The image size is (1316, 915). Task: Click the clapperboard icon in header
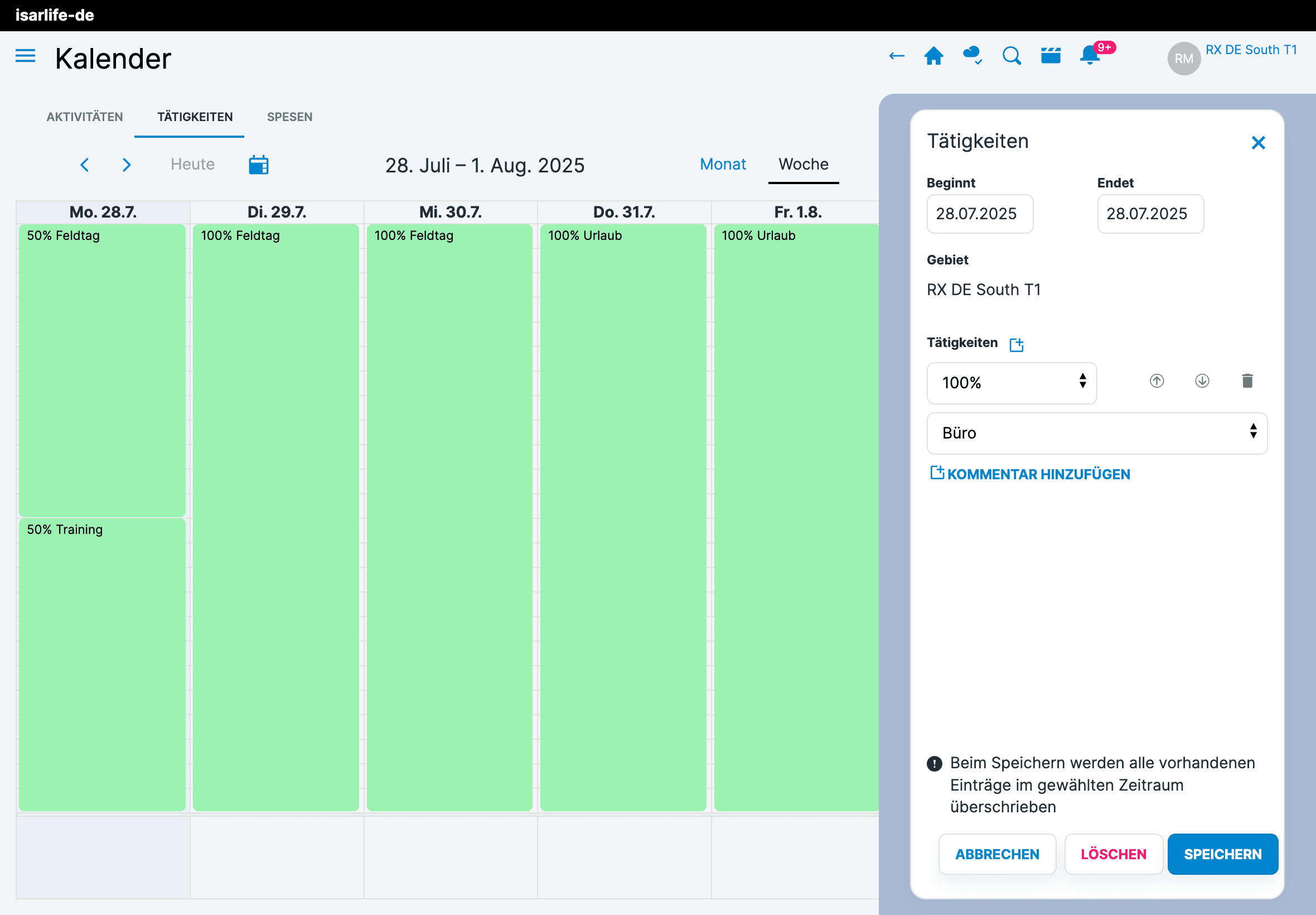pyautogui.click(x=1050, y=56)
